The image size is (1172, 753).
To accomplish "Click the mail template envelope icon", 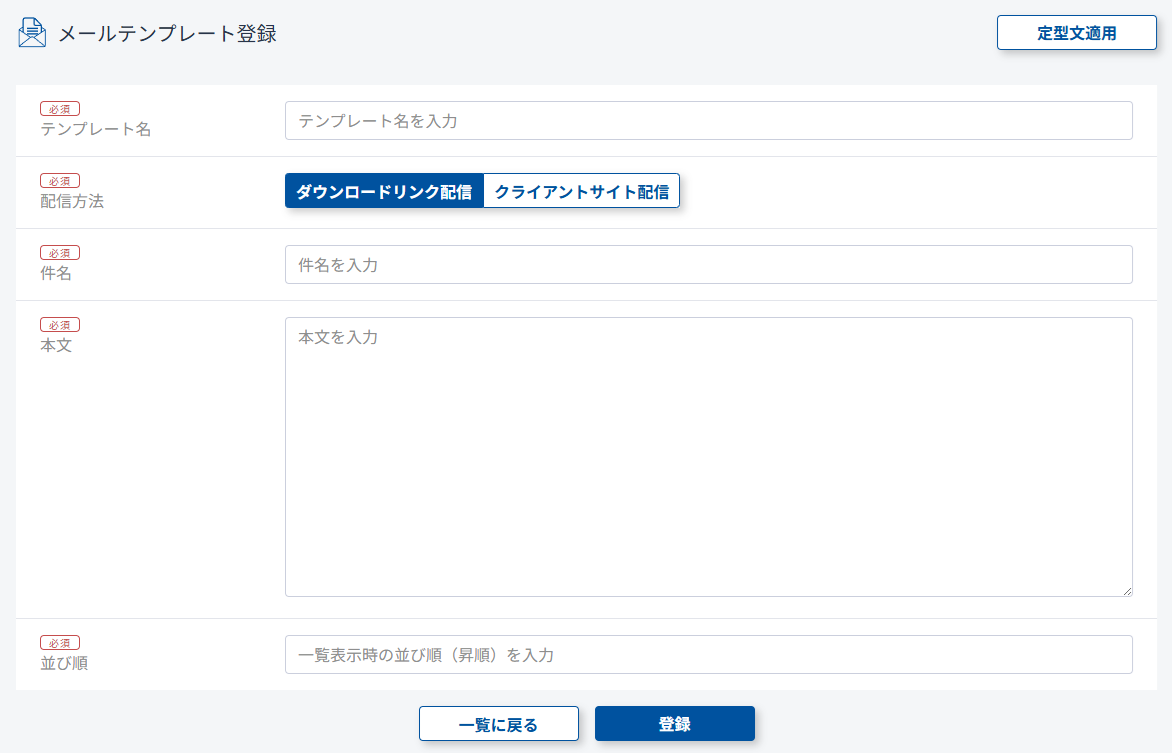I will tap(32, 33).
